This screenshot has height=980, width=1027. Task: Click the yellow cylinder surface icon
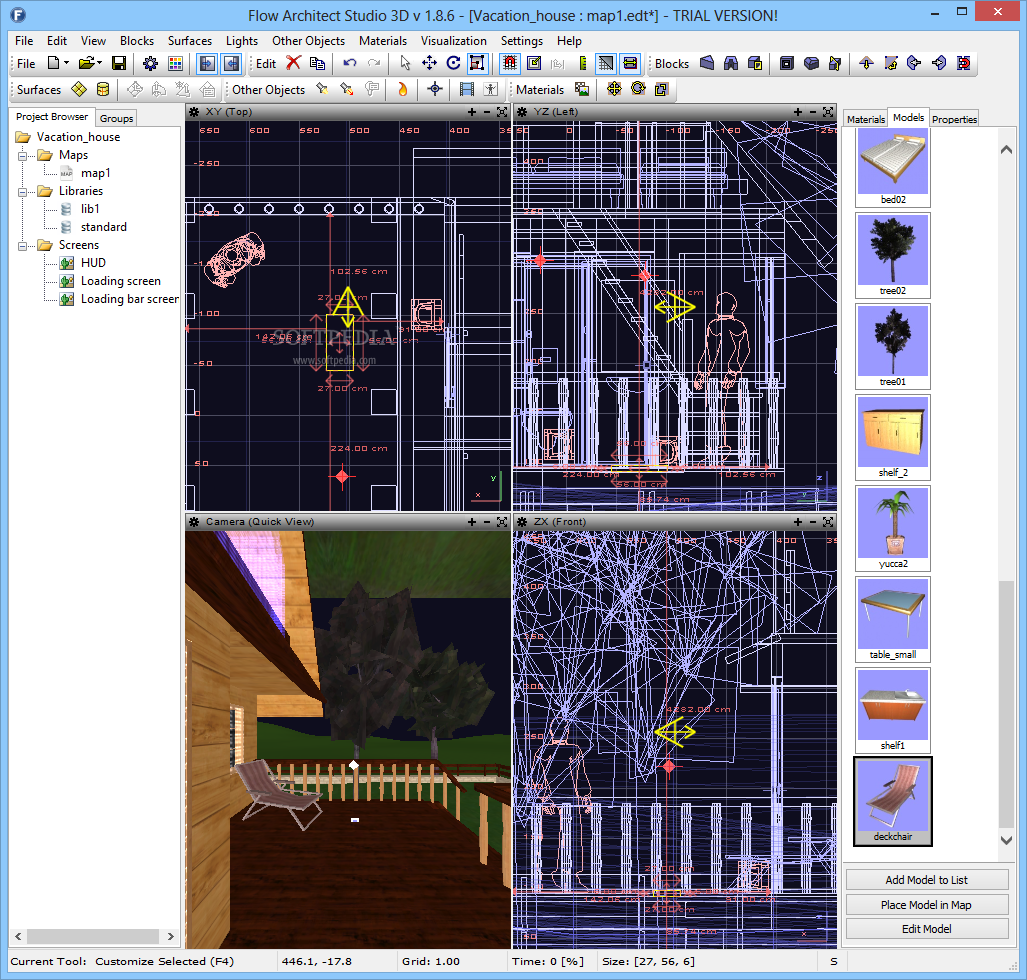[x=103, y=89]
